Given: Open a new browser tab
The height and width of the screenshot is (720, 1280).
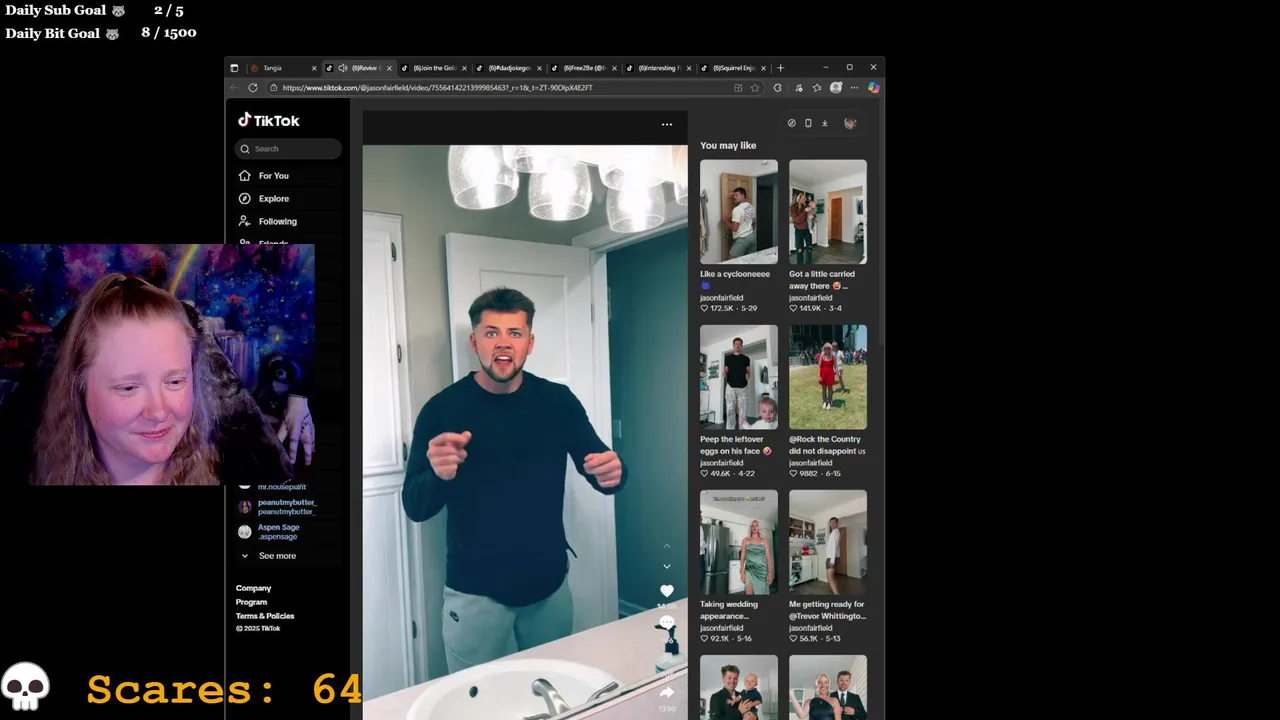Looking at the screenshot, I should coord(781,68).
